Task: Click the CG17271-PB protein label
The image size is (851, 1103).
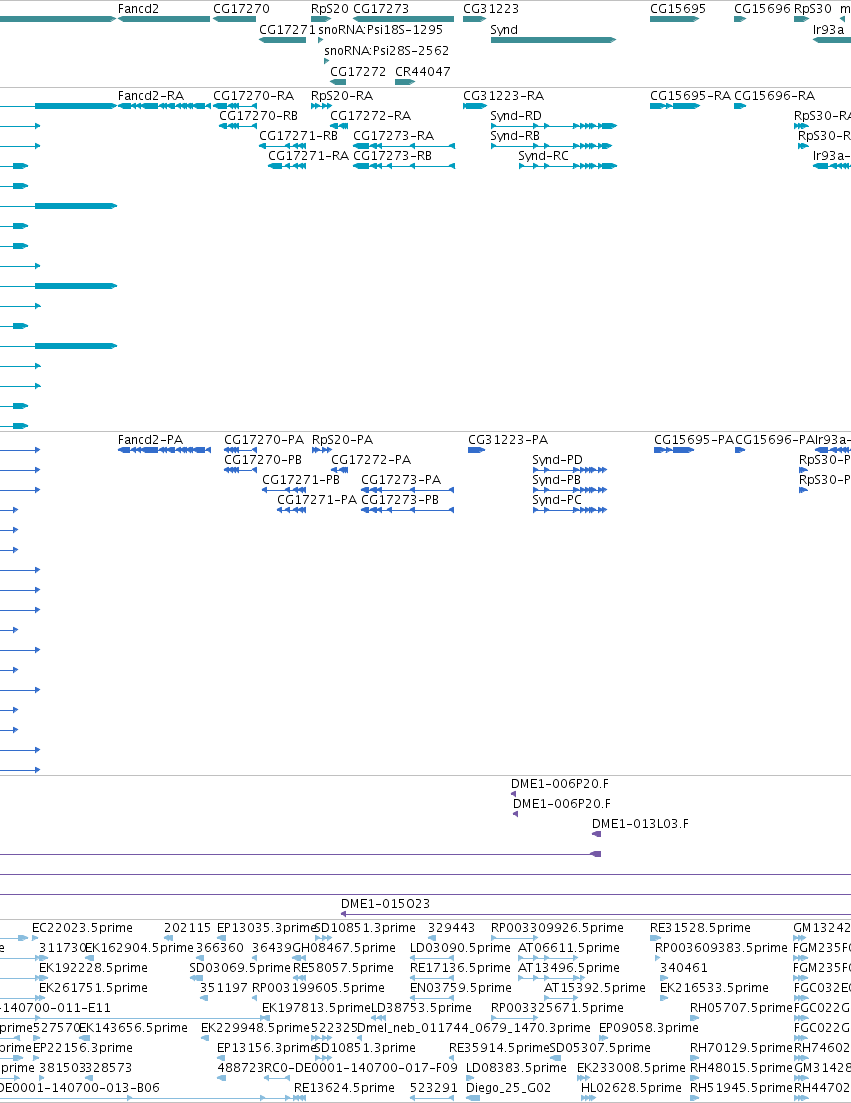Action: pos(300,480)
